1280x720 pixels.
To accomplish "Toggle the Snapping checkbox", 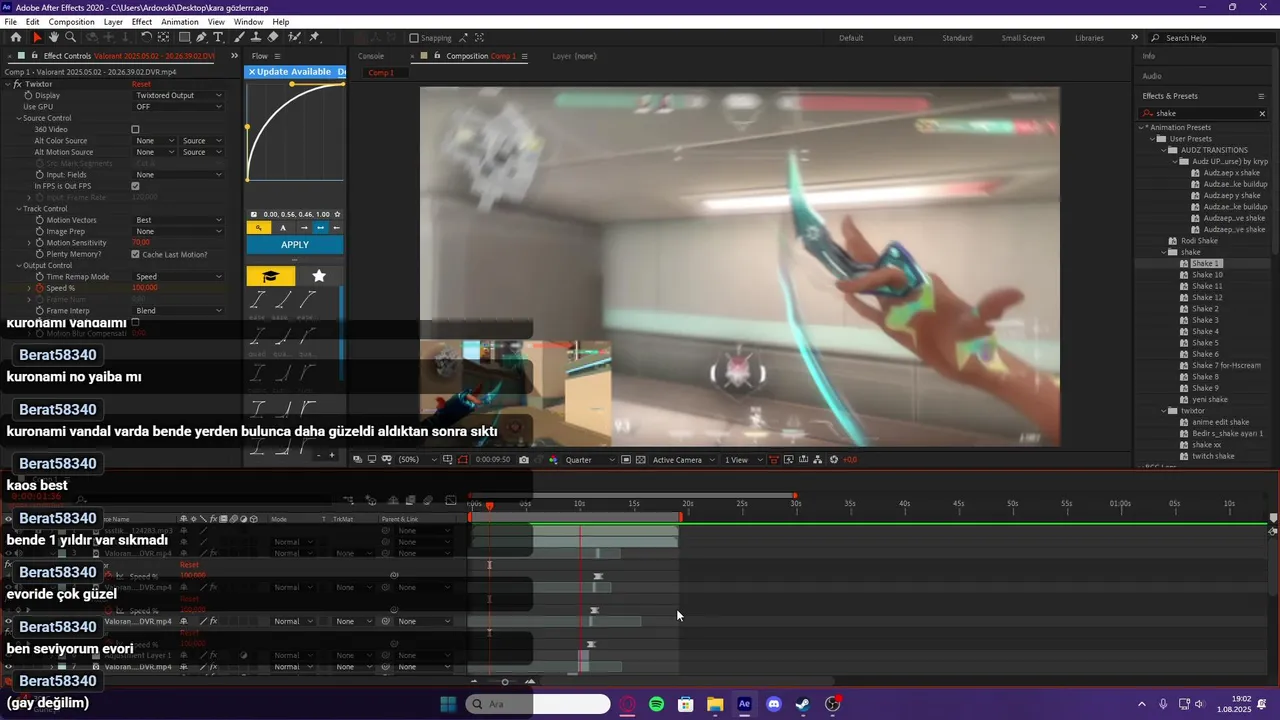I will (x=414, y=38).
